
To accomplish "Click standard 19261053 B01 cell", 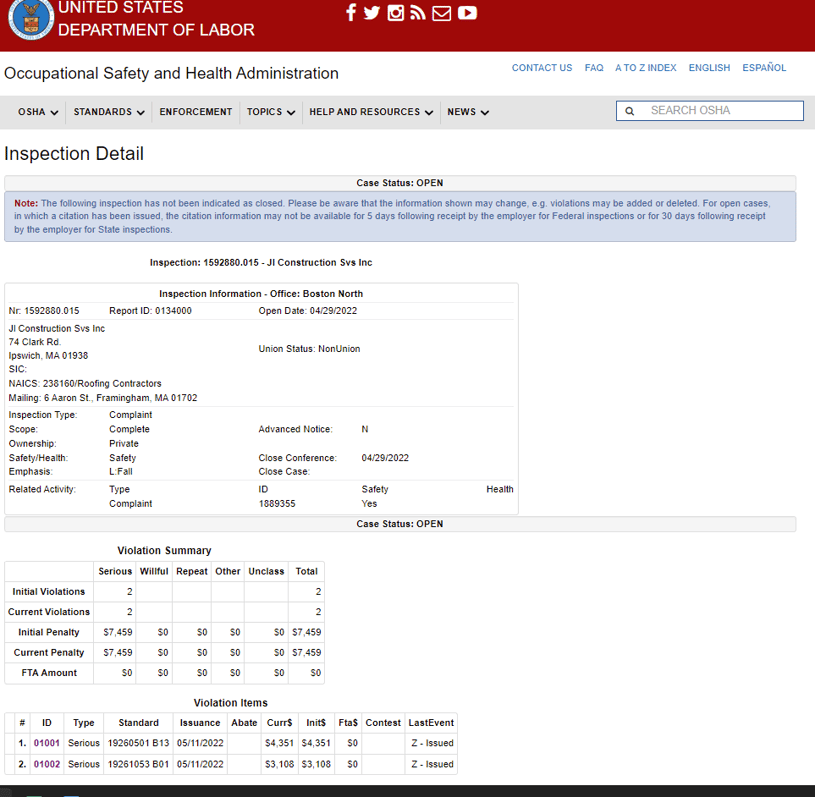I will click(x=138, y=764).
